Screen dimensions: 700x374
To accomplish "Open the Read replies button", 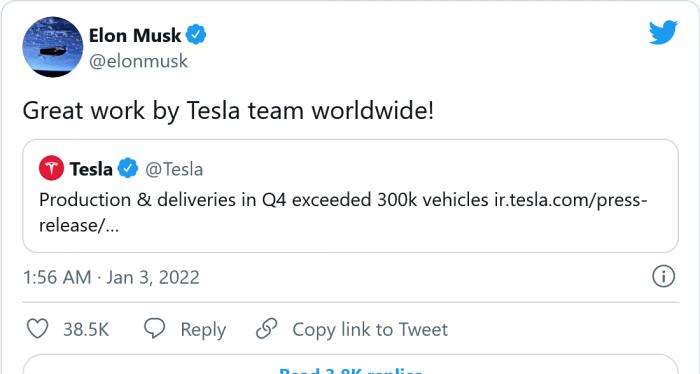I will pyautogui.click(x=350, y=365).
